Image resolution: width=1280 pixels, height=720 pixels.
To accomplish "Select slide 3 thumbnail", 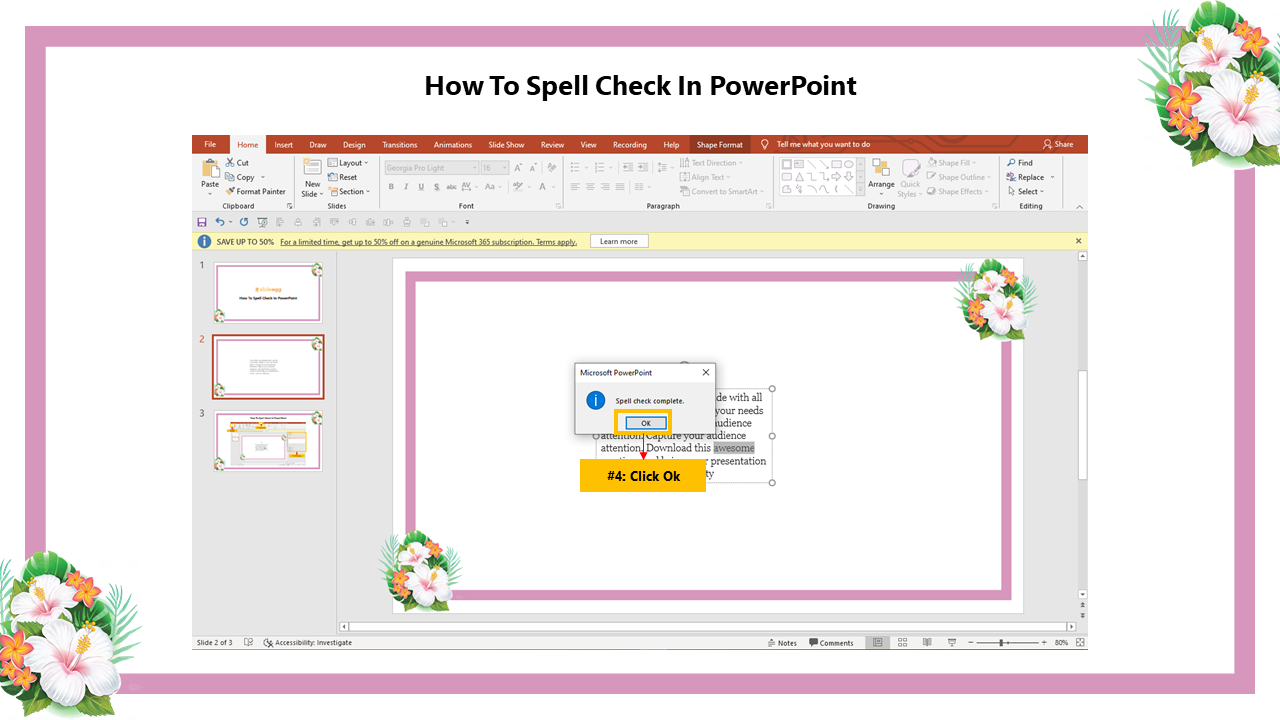I will pos(268,440).
